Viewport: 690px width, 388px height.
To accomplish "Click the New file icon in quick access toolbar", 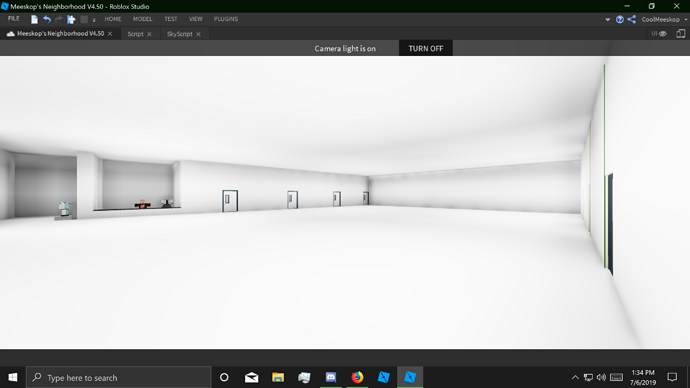I will coord(34,19).
